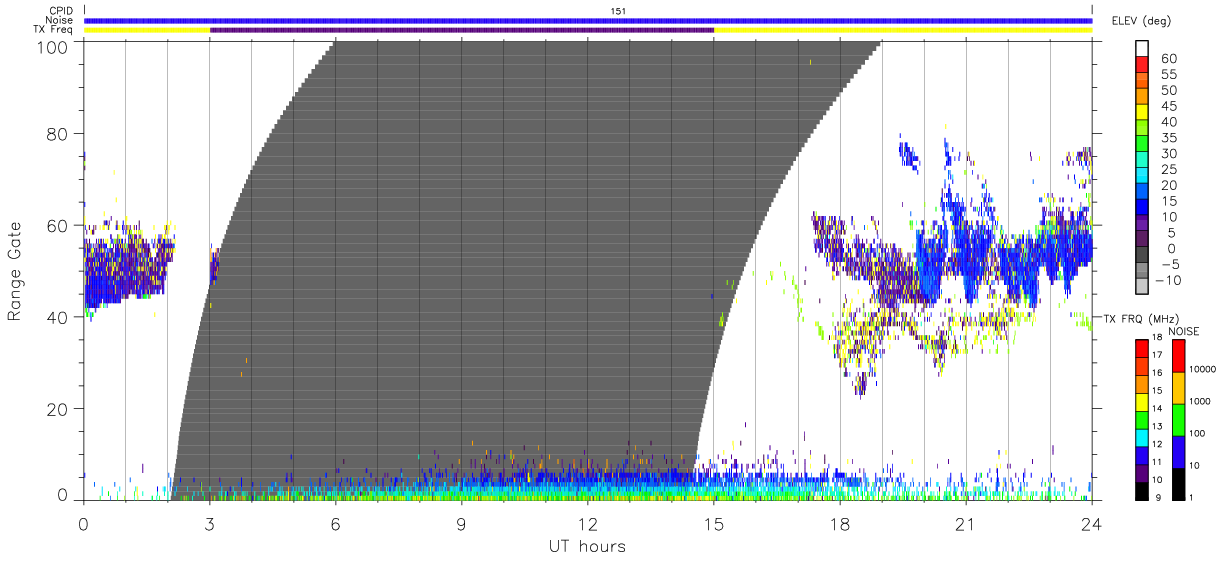
Task: Select the cyan TX FRQ segment between 13 and 12
Action: coord(1142,437)
